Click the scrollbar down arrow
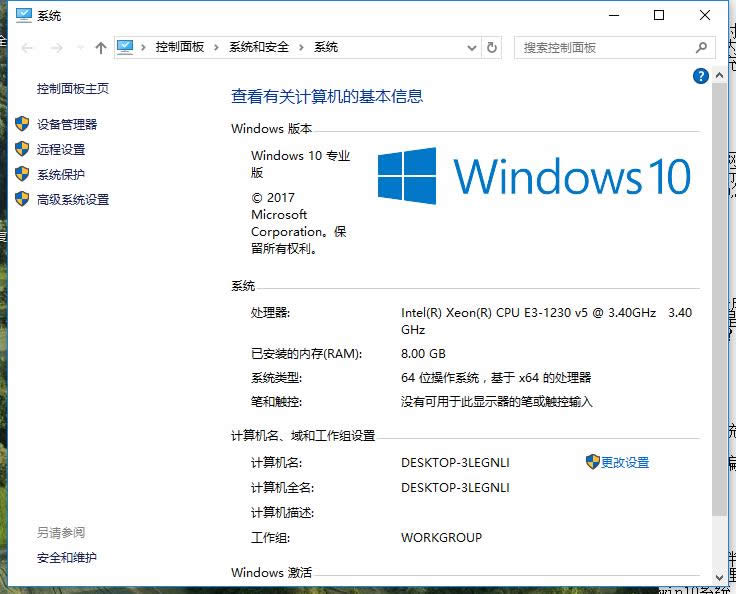This screenshot has width=736, height=594. 719,577
